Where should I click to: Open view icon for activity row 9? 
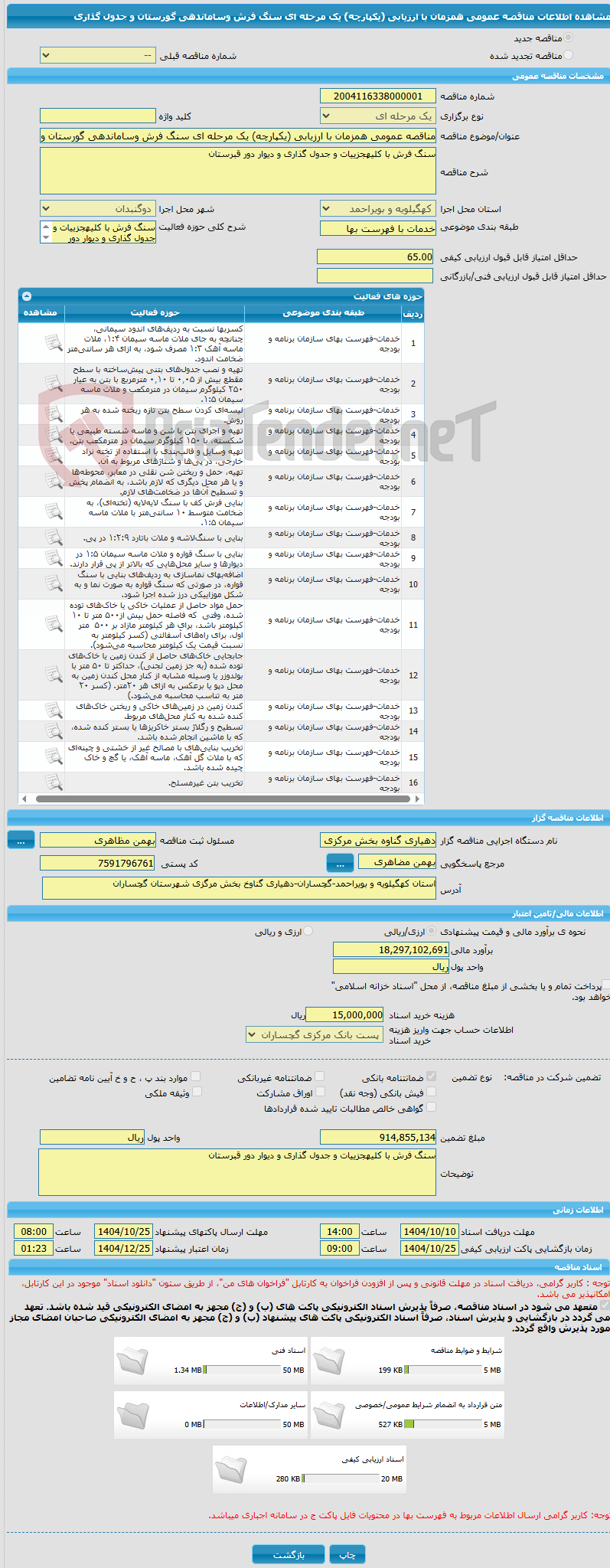[x=53, y=558]
